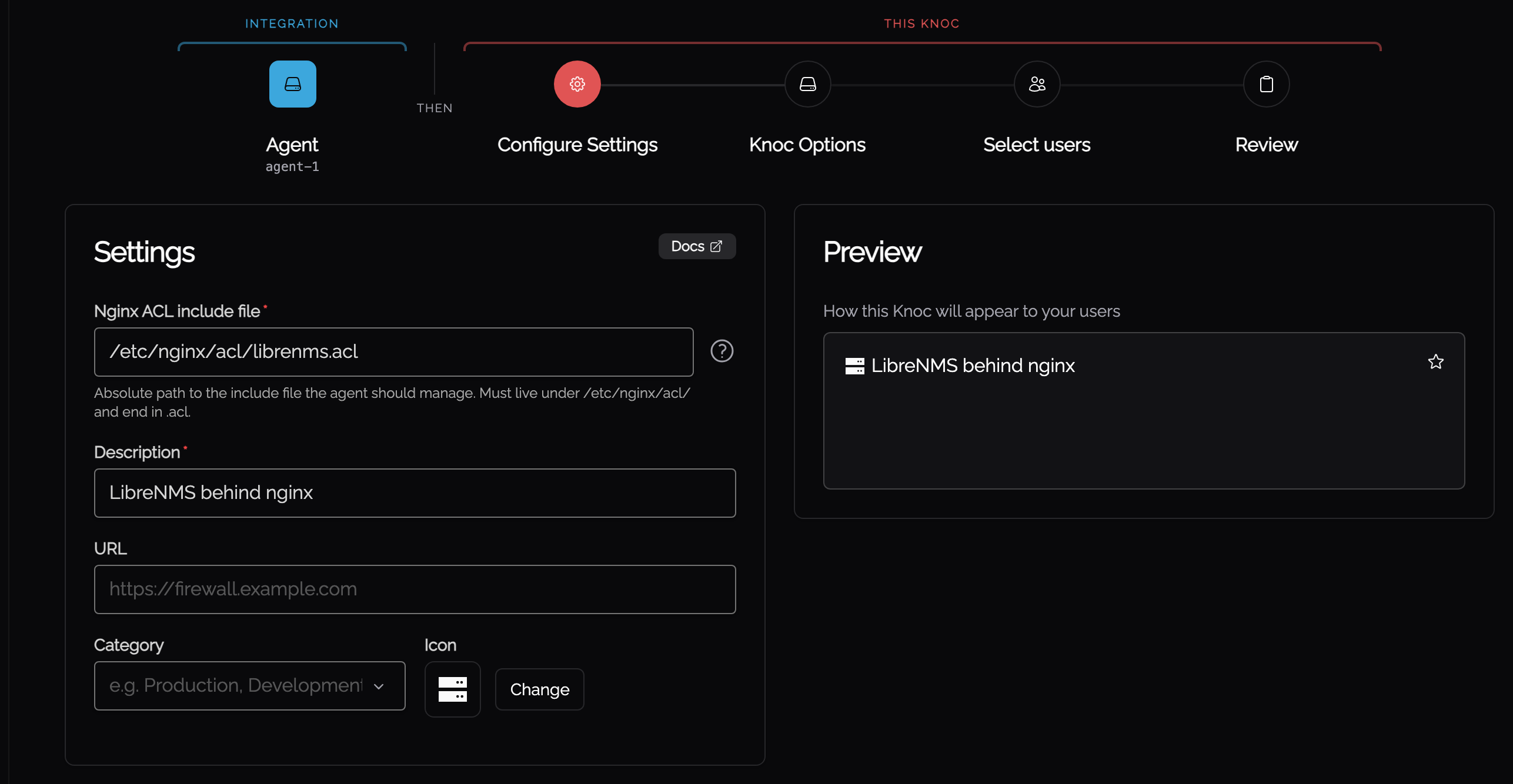
Task: Select the red Configure Settings gear step
Action: 577,84
